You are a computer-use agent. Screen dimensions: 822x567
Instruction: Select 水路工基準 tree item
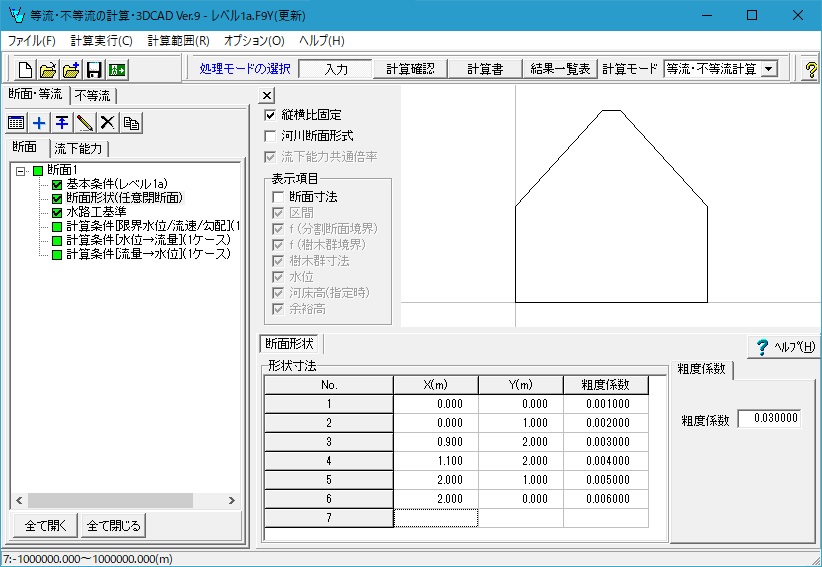click(x=96, y=212)
